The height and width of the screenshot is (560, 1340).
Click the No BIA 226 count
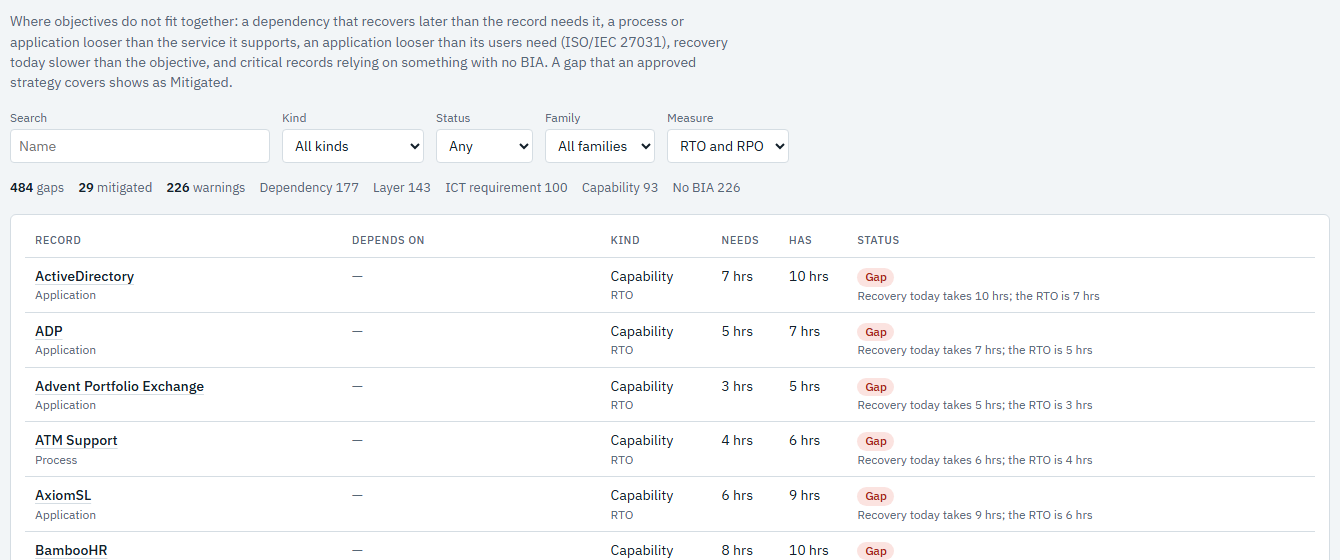[x=706, y=187]
